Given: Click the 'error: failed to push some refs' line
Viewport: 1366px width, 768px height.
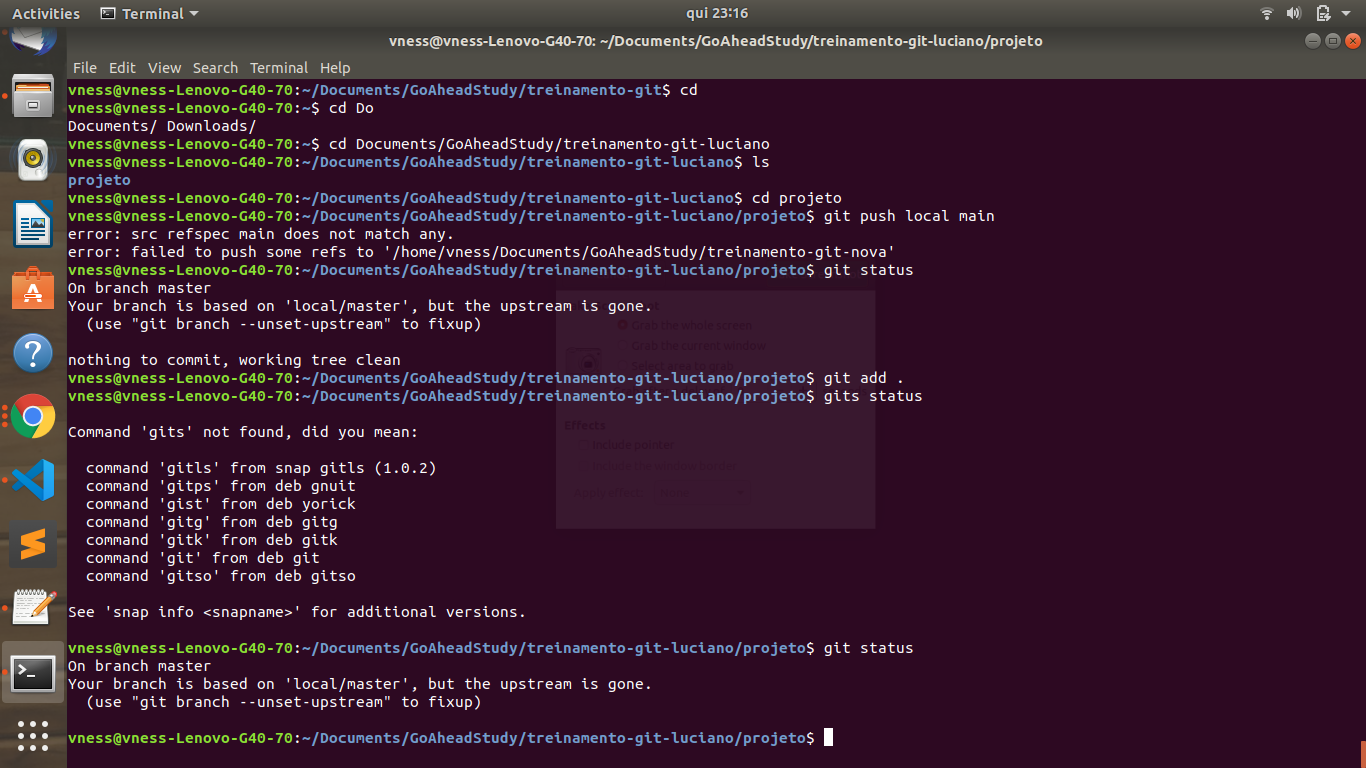Looking at the screenshot, I should click(481, 252).
